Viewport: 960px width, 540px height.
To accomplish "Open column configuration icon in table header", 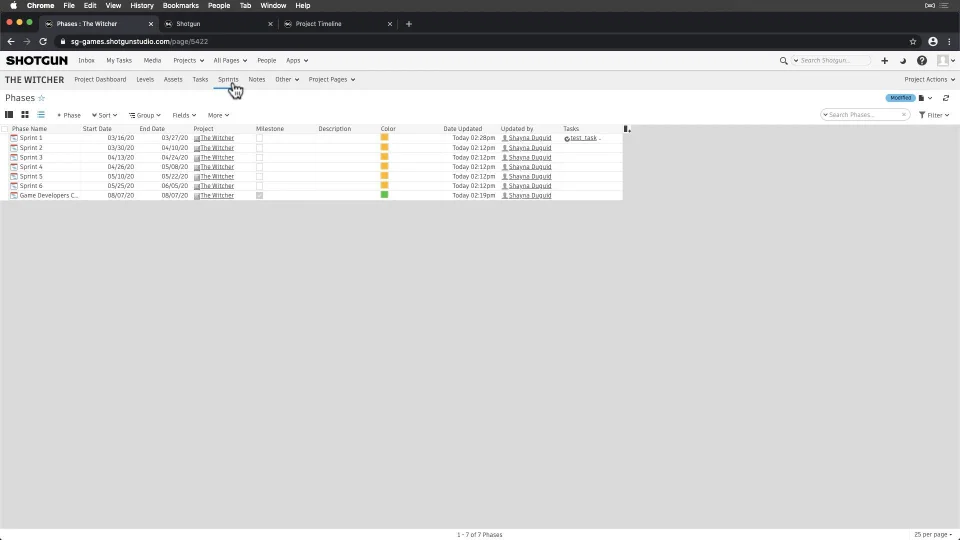I will (627, 129).
